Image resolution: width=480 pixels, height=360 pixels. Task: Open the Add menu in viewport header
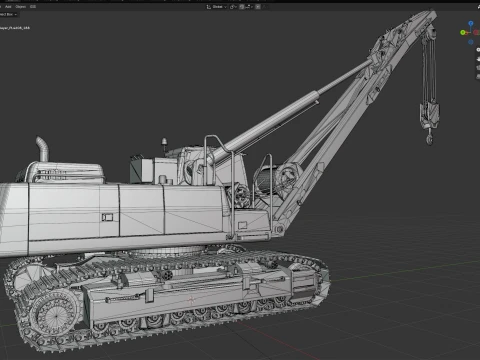click(x=8, y=7)
